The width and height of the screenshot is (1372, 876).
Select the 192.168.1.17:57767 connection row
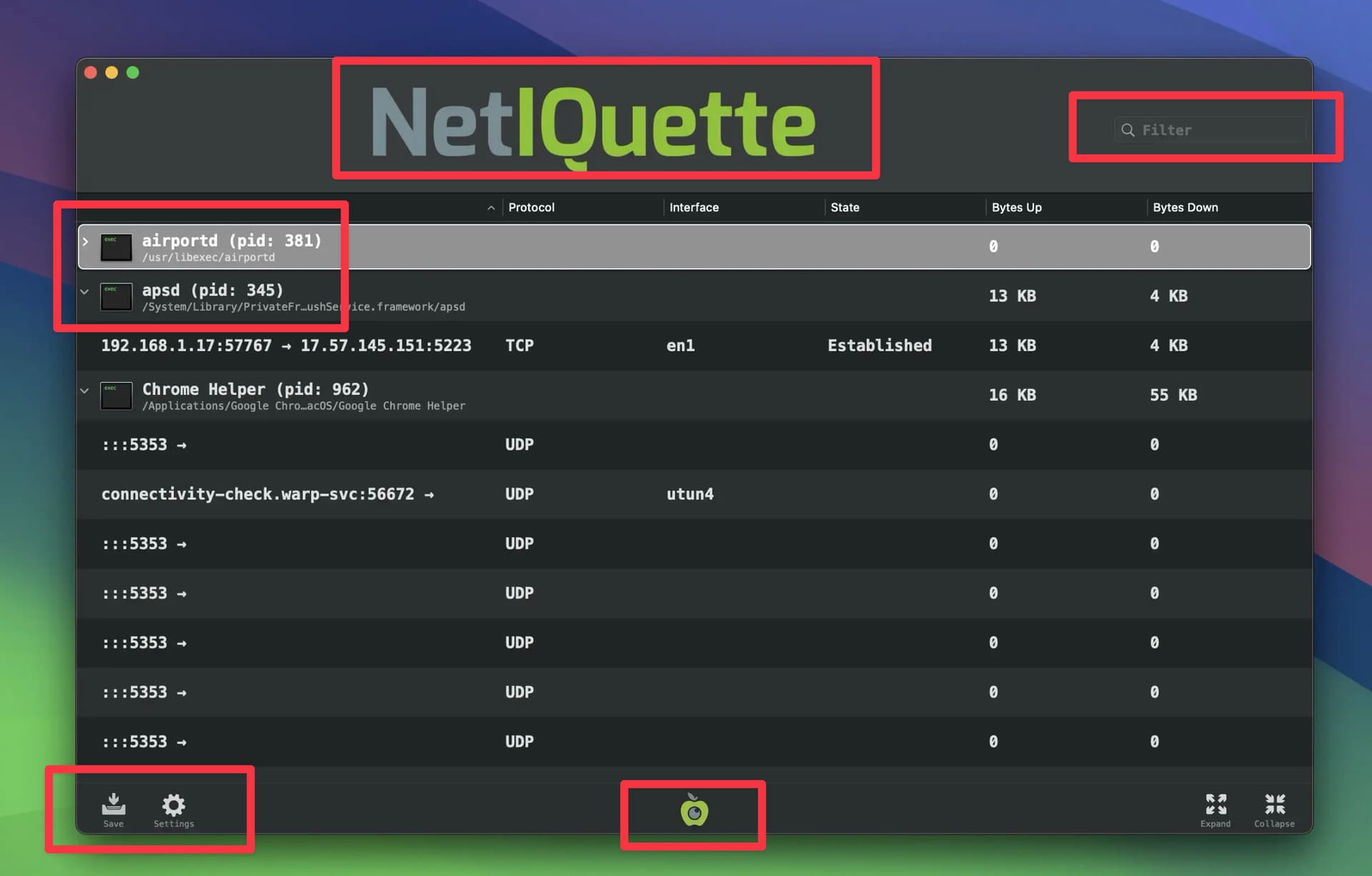click(694, 346)
